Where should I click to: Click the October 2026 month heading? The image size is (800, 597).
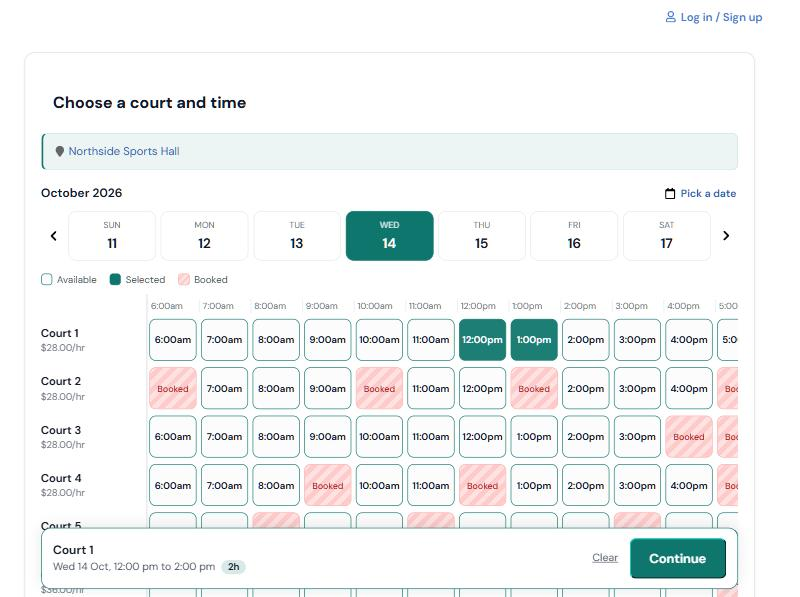click(82, 193)
